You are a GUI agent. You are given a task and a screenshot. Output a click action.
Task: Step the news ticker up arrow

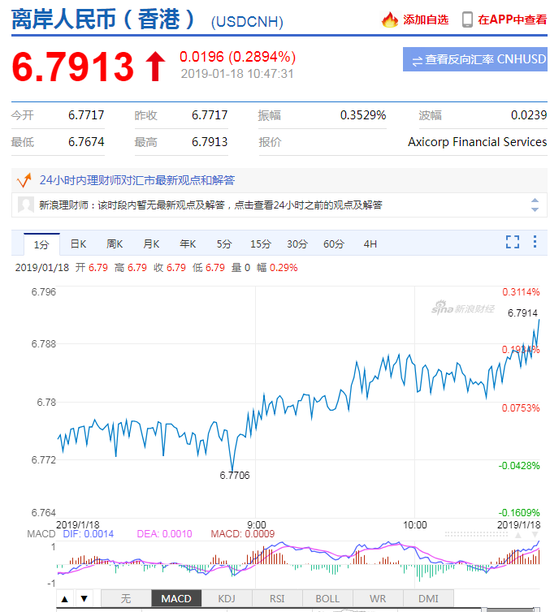[x=534, y=200]
